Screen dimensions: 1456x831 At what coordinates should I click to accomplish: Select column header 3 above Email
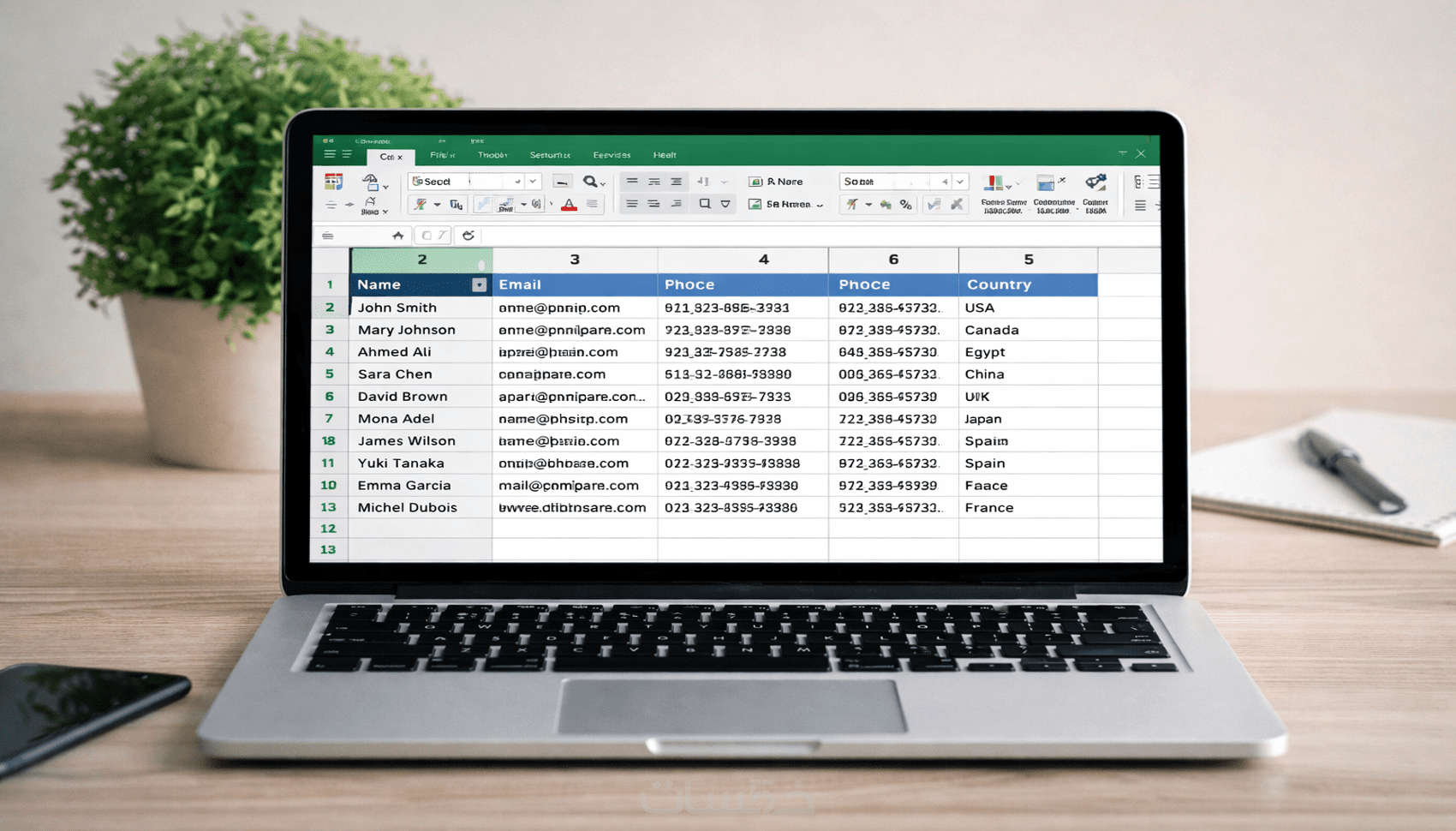coord(575,260)
